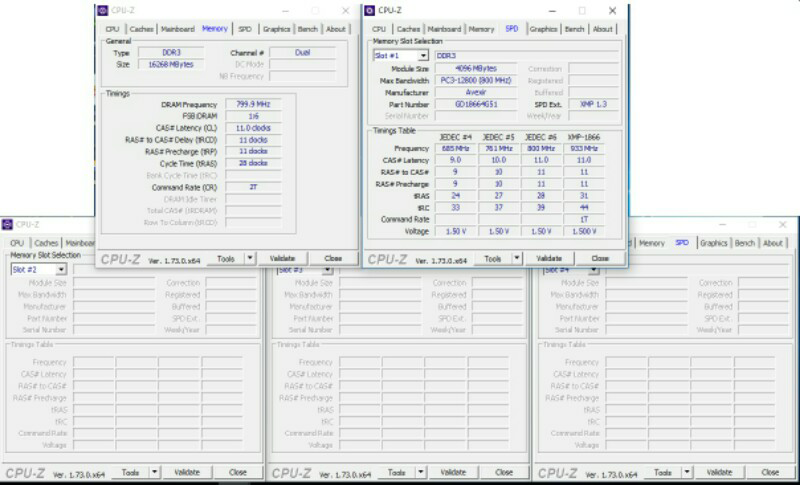Open CPU tab in the Slot #2 window
This screenshot has width=800, height=485.
pyautogui.click(x=17, y=243)
